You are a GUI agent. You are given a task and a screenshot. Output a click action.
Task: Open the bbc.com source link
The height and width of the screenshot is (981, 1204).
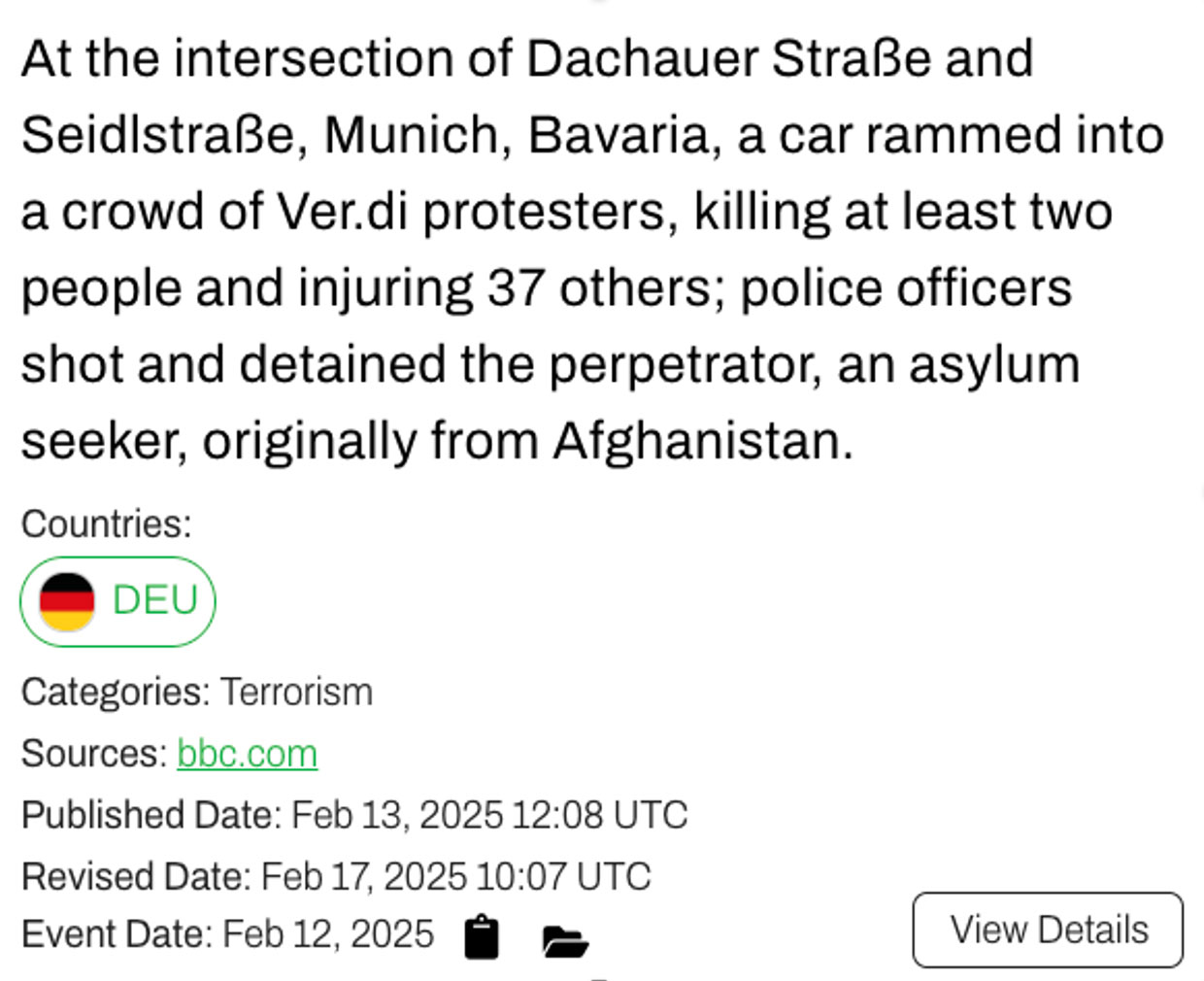click(x=247, y=754)
